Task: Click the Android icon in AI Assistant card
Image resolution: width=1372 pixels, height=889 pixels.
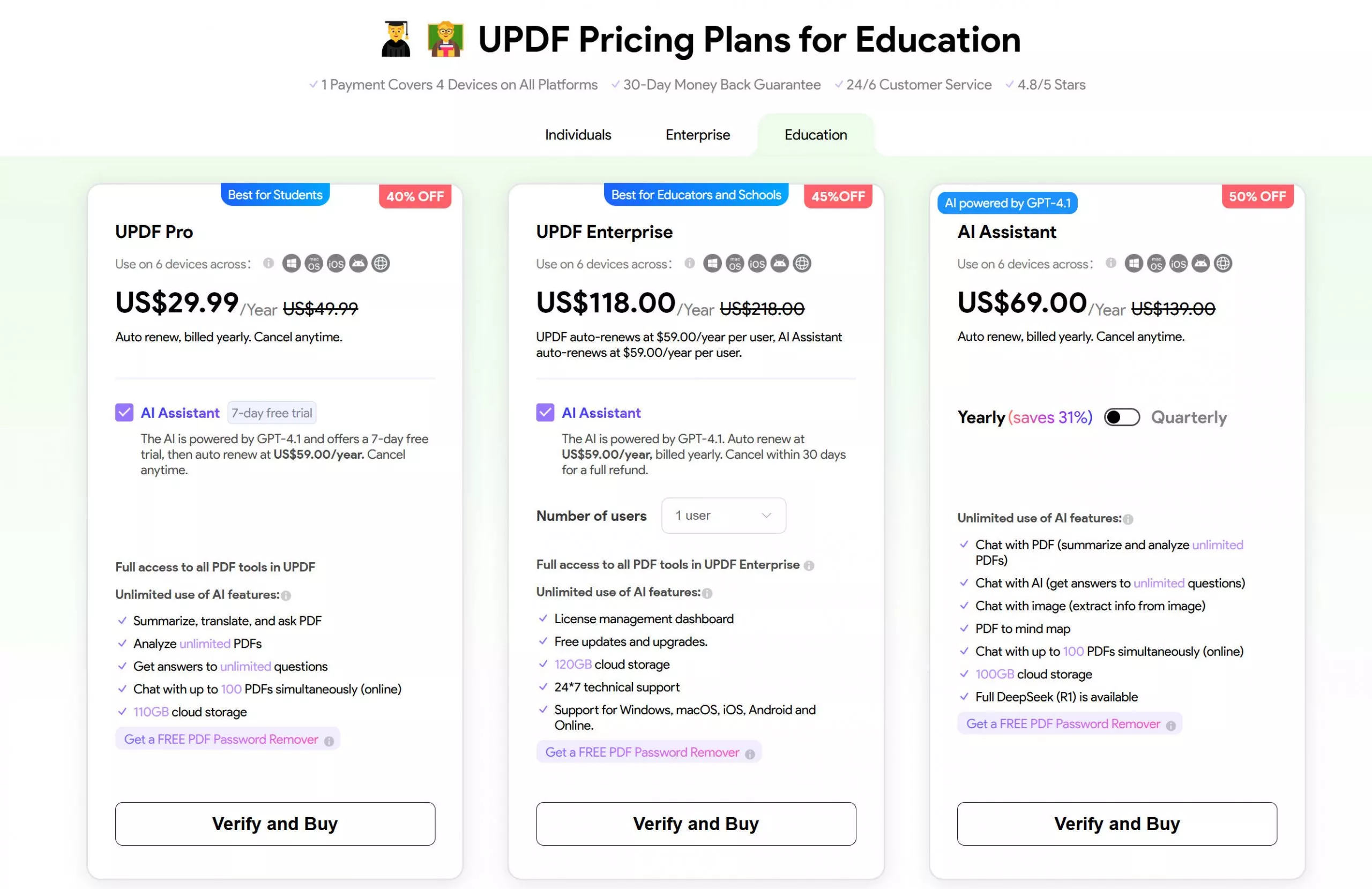Action: click(x=1200, y=264)
